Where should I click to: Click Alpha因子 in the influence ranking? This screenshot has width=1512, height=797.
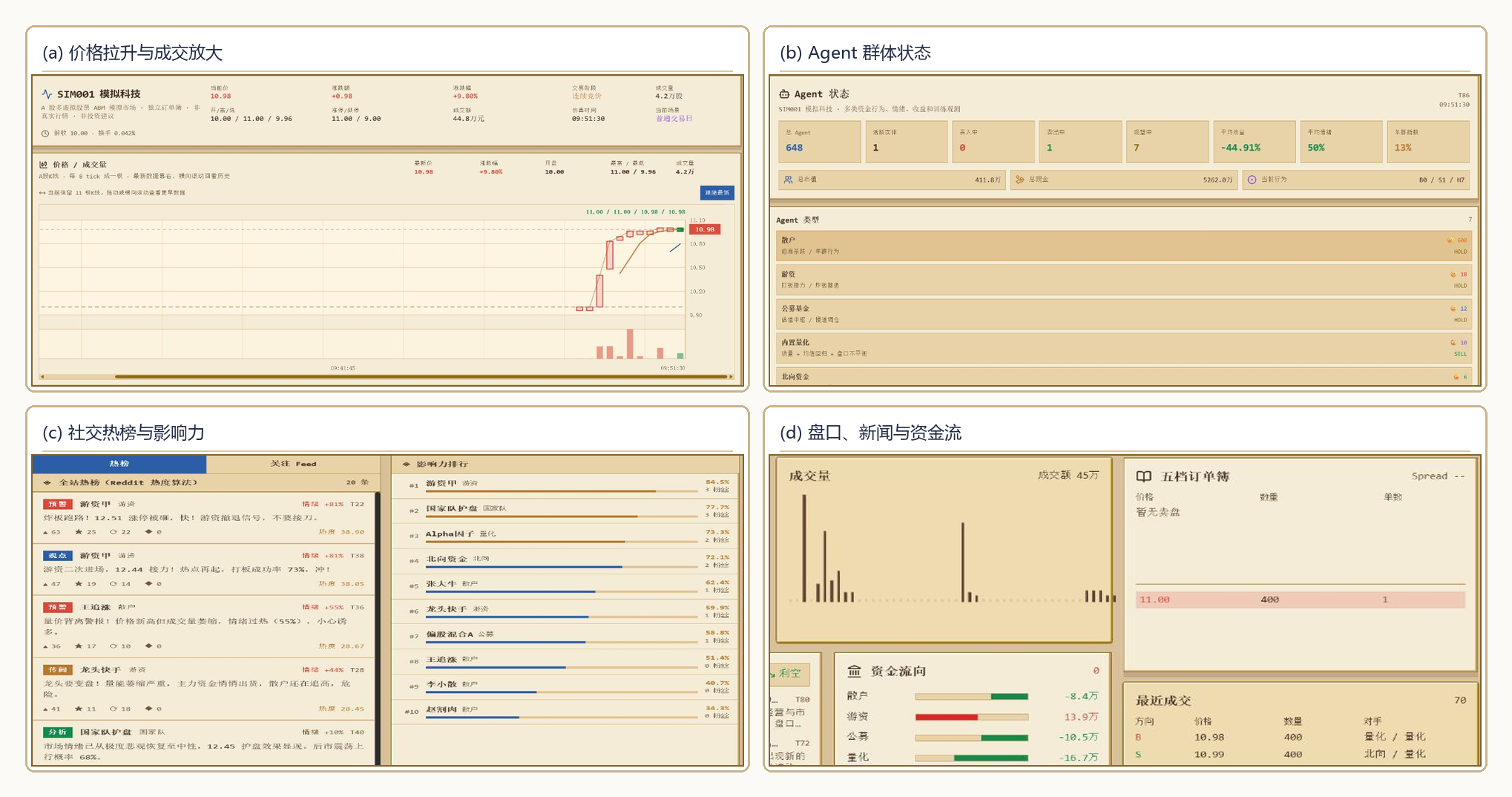point(450,534)
